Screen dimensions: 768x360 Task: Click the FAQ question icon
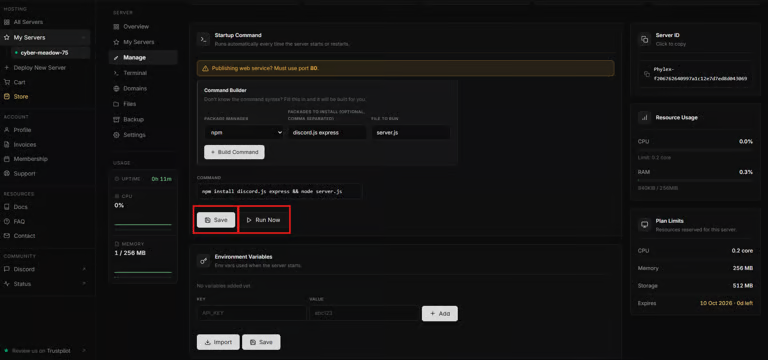coord(6,221)
